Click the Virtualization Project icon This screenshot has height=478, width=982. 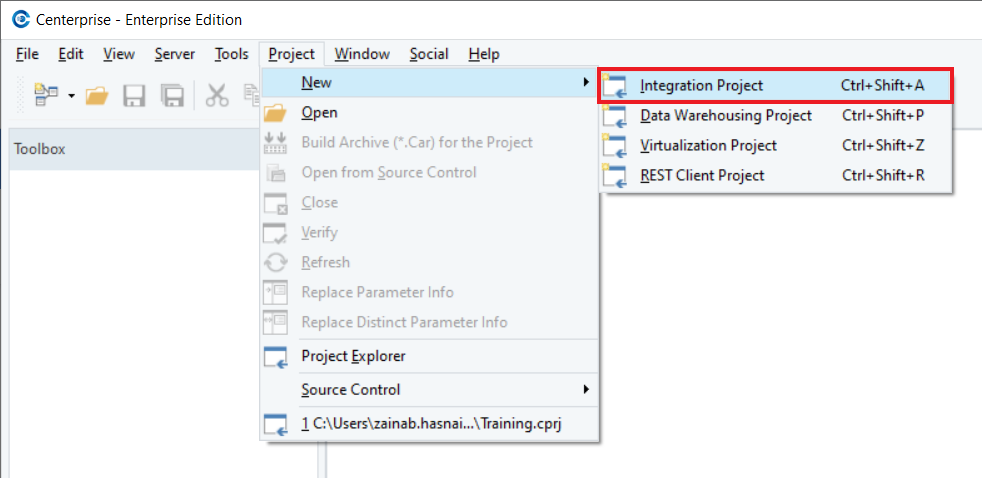[x=613, y=146]
